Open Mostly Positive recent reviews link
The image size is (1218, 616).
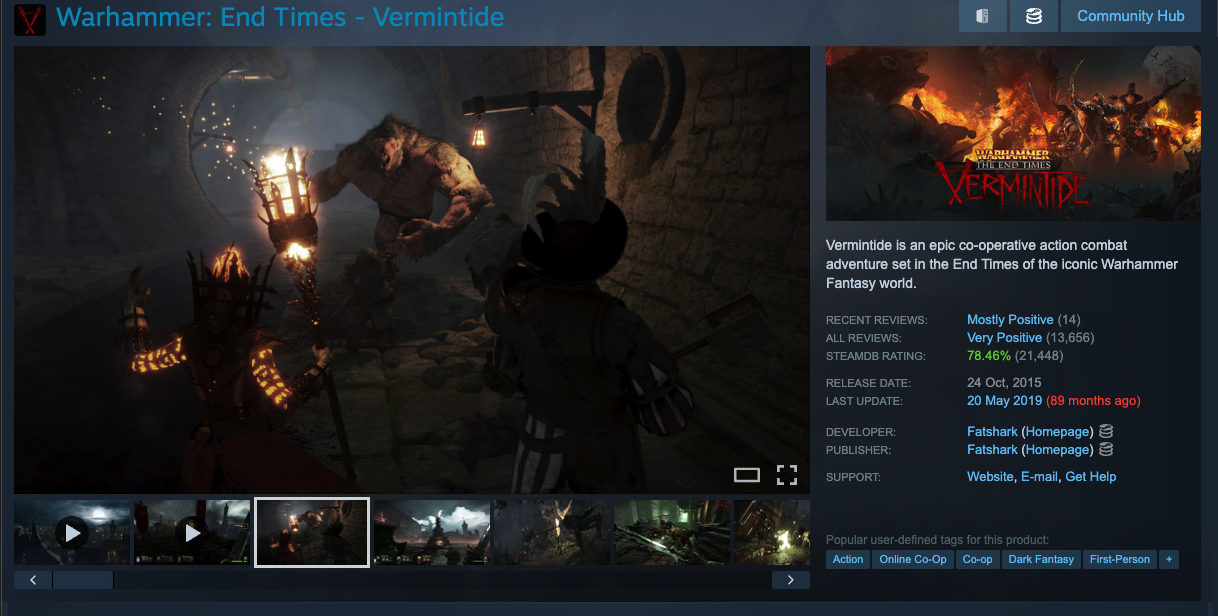tap(1010, 320)
